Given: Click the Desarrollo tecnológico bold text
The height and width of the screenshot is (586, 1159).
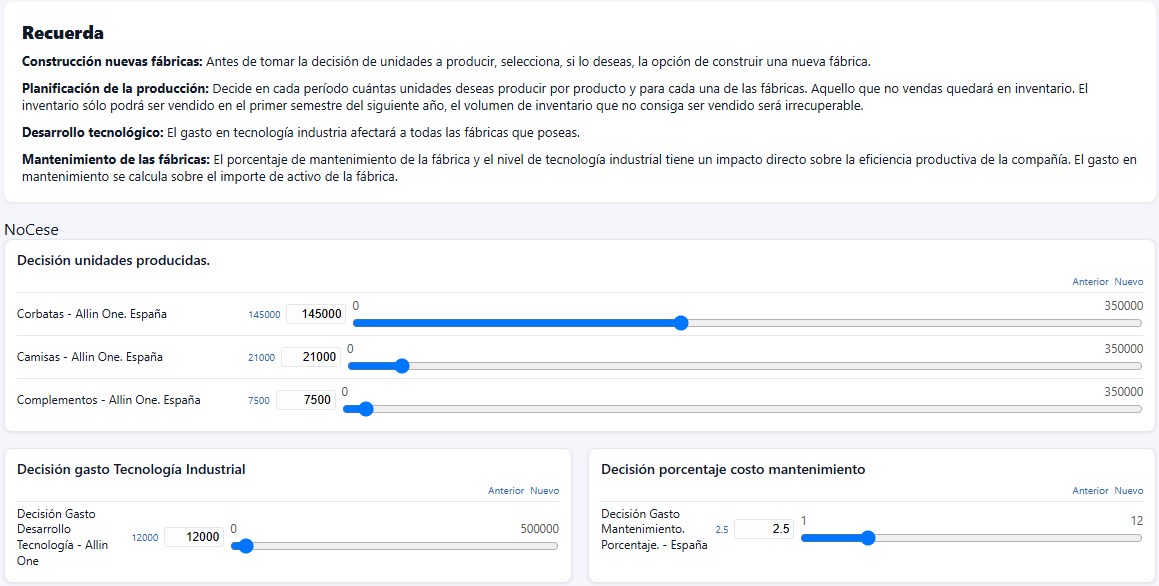Looking at the screenshot, I should 92,132.
